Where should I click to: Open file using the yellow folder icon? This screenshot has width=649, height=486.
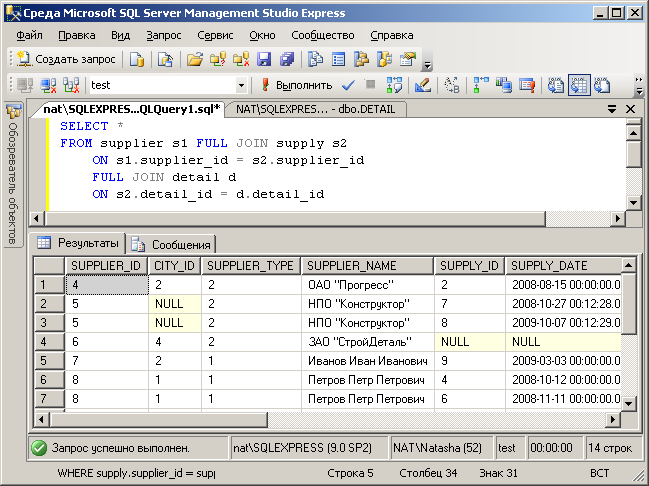pyautogui.click(x=195, y=59)
